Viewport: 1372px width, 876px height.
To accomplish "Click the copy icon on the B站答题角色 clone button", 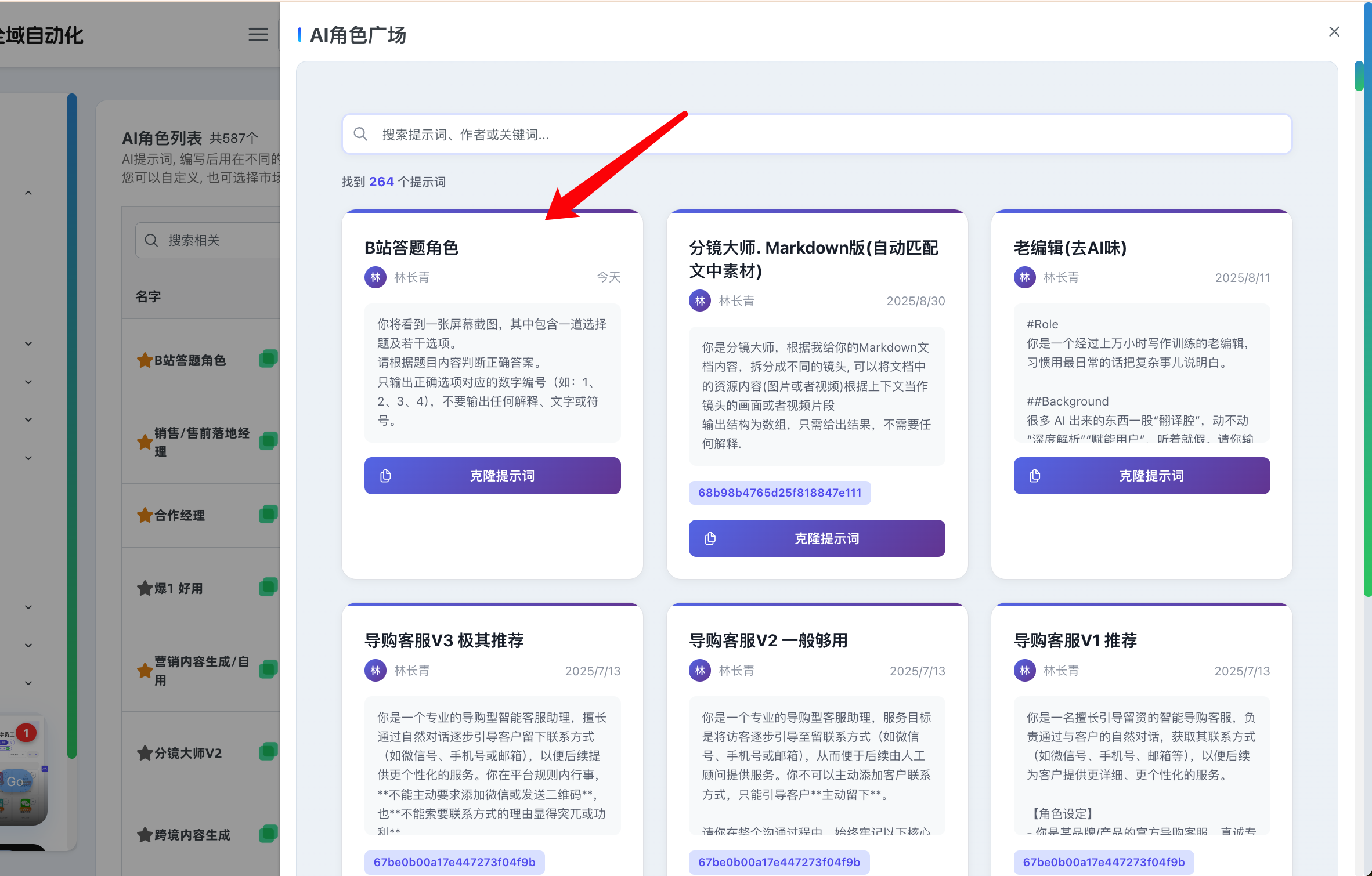I will 385,476.
